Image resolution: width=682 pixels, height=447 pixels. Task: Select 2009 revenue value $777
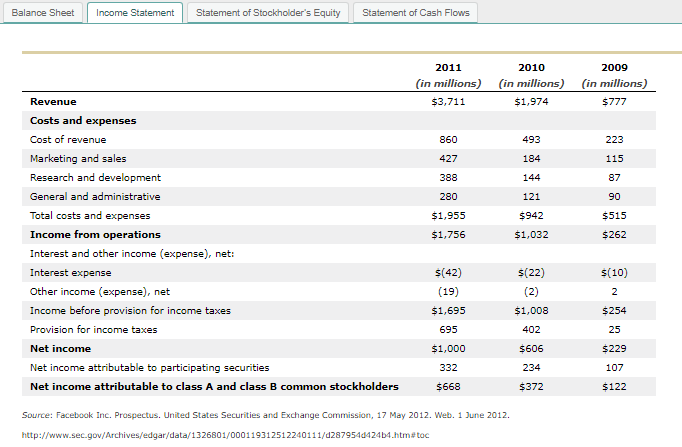[x=614, y=102]
